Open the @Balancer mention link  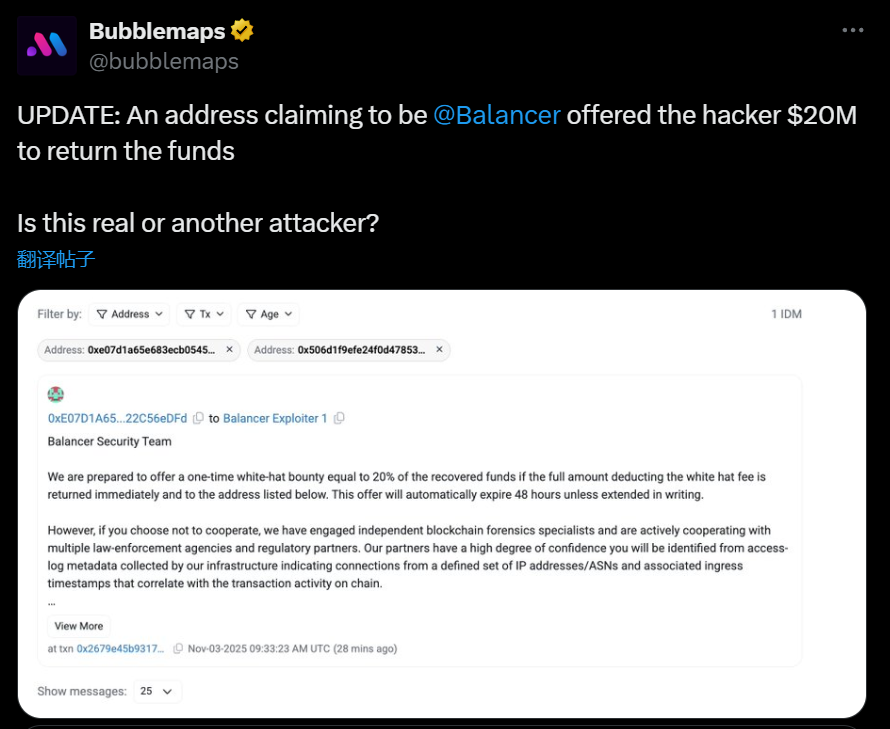(498, 114)
